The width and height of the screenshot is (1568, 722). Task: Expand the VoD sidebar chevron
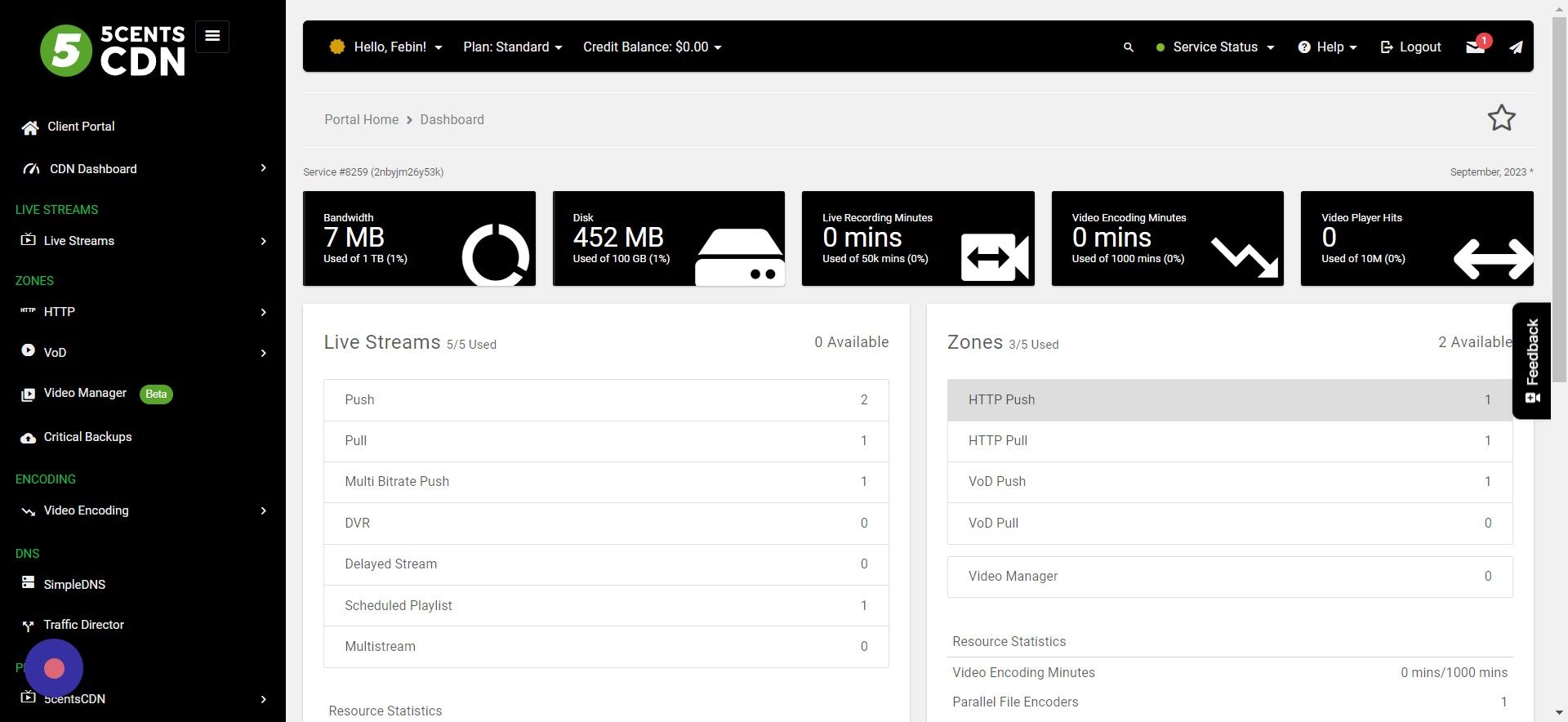(x=263, y=353)
